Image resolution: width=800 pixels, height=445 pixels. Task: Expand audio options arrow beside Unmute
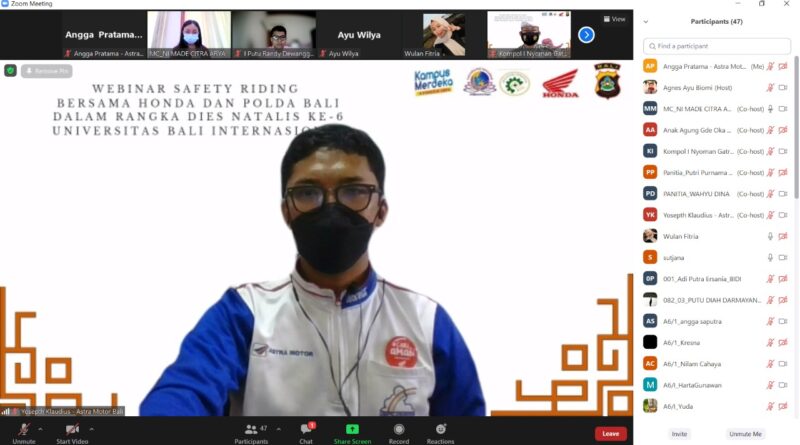[40, 429]
